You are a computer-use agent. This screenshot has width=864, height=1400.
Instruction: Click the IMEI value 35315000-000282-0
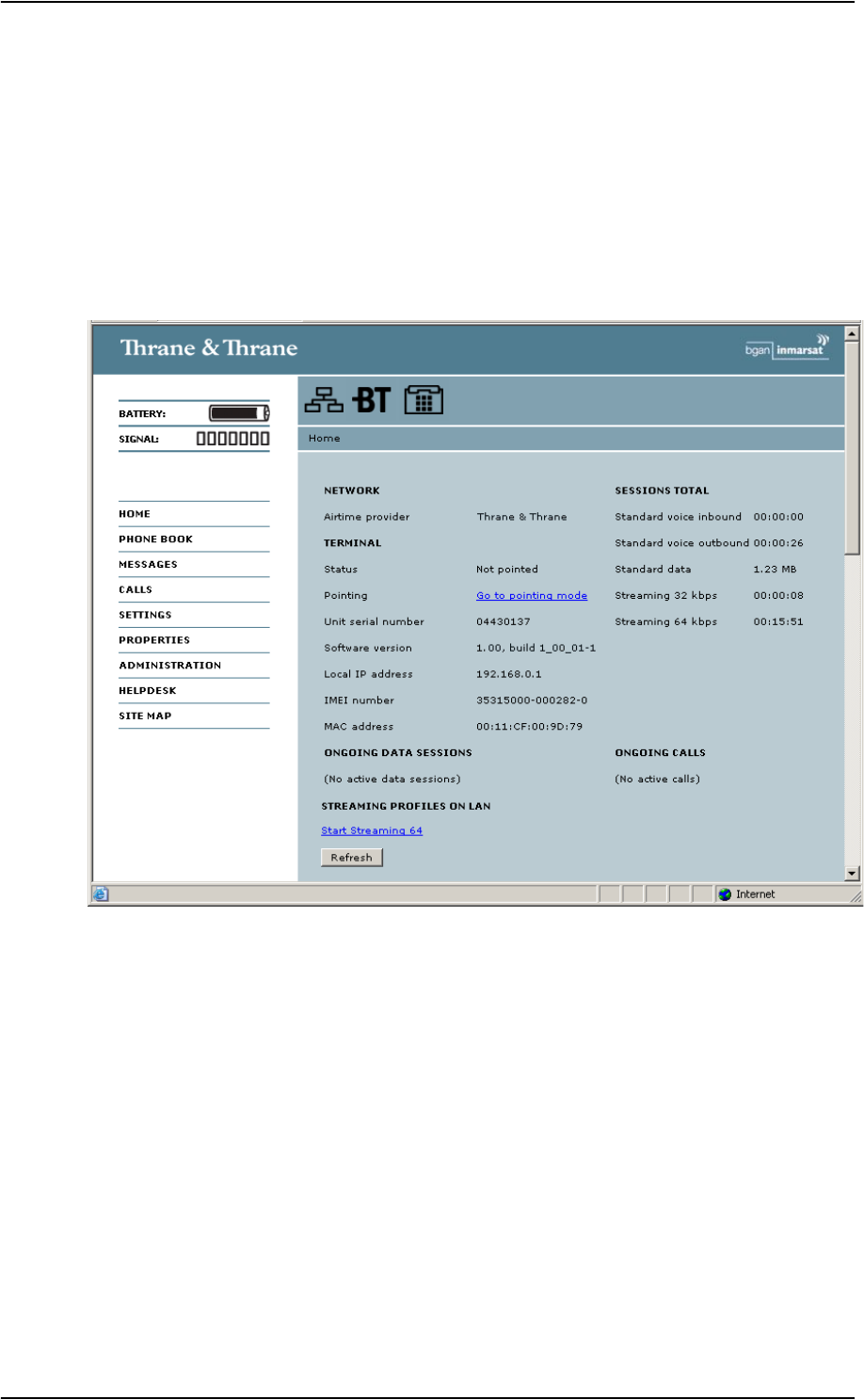tap(532, 700)
